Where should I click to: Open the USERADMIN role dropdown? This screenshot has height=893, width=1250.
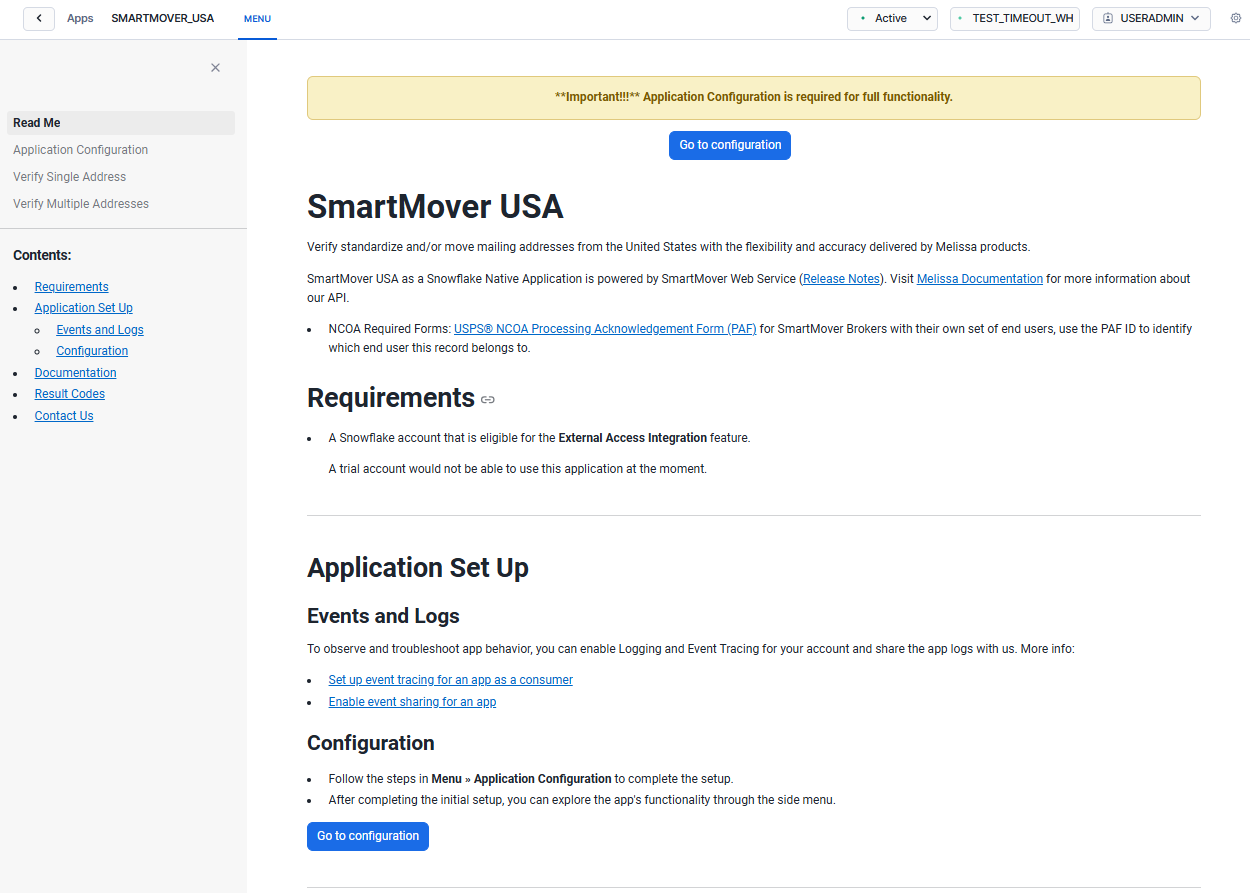pyautogui.click(x=1151, y=18)
